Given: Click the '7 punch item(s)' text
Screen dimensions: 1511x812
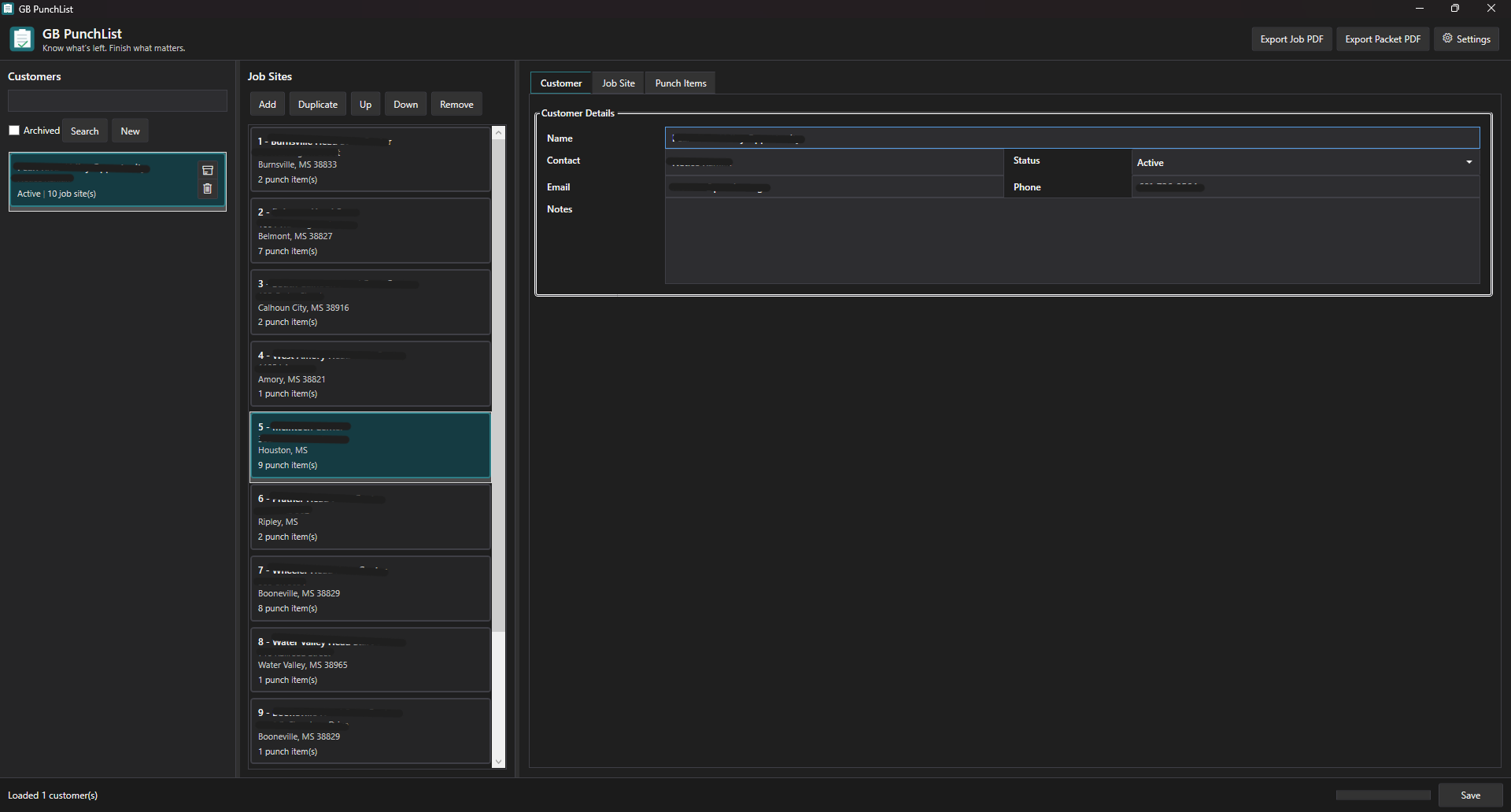Looking at the screenshot, I should (288, 252).
